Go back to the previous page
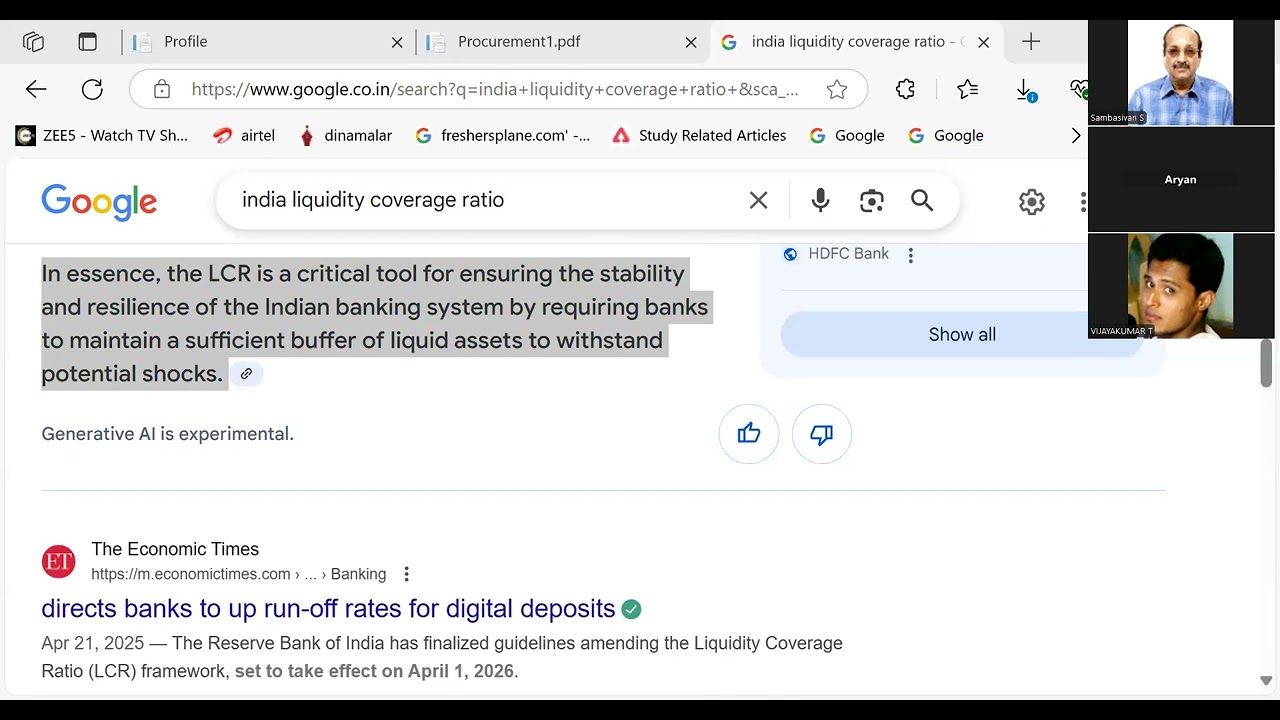The image size is (1280, 720). [x=36, y=90]
